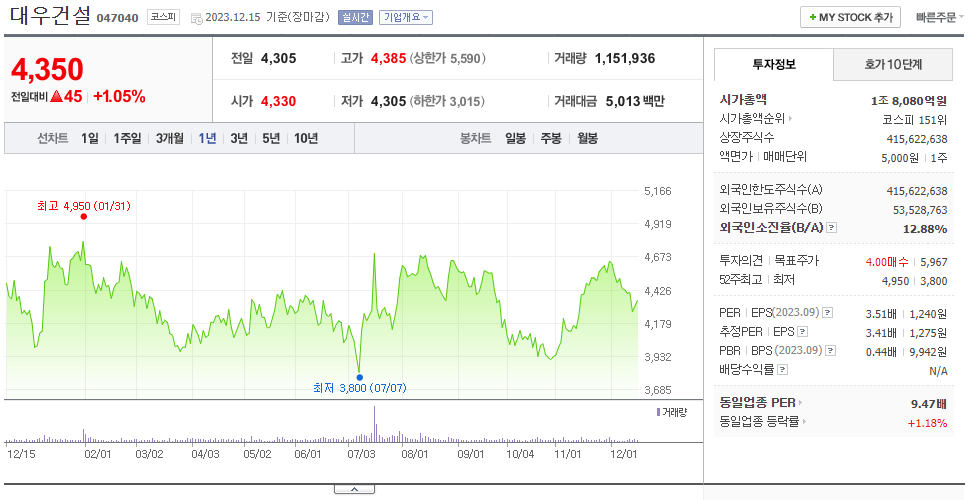The image size is (968, 500).
Task: Click the 목표주가 value 5,967
Action: [x=933, y=262]
